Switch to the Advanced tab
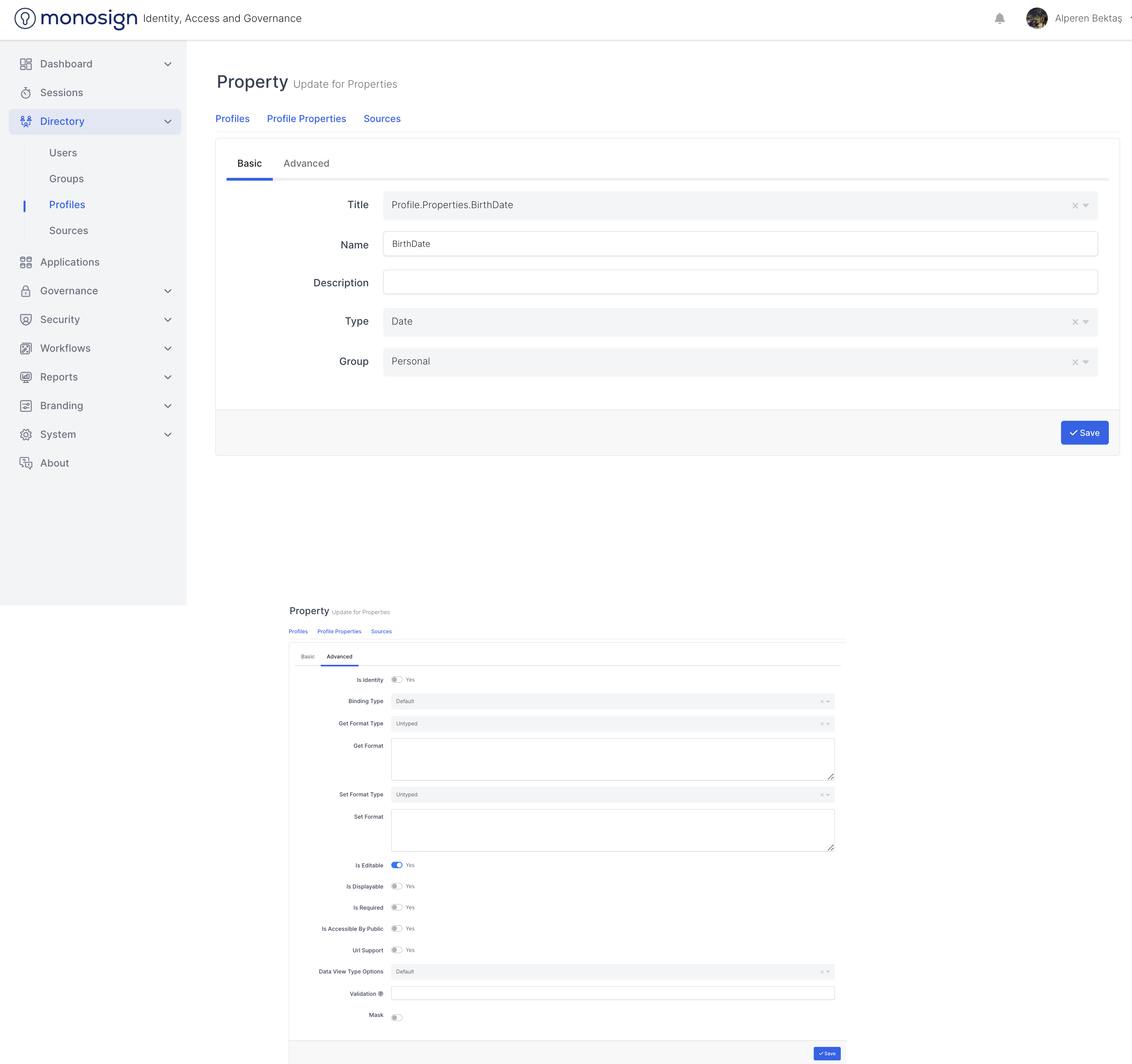Image resolution: width=1132 pixels, height=1064 pixels. point(306,164)
